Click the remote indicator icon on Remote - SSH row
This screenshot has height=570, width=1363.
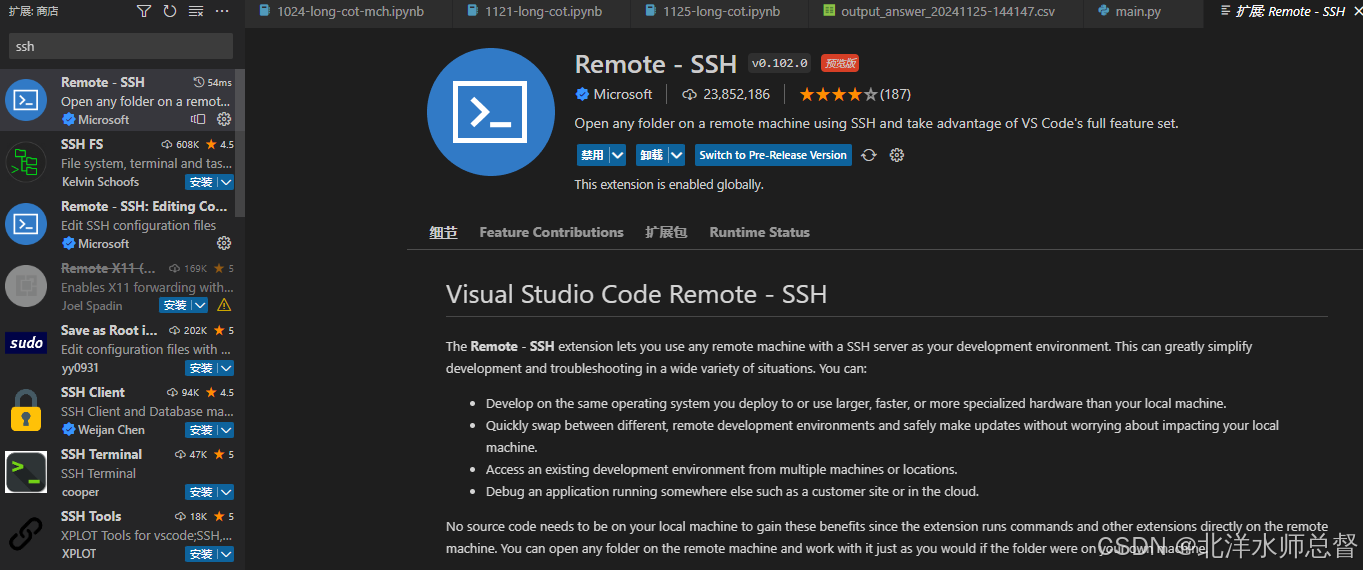(x=198, y=119)
